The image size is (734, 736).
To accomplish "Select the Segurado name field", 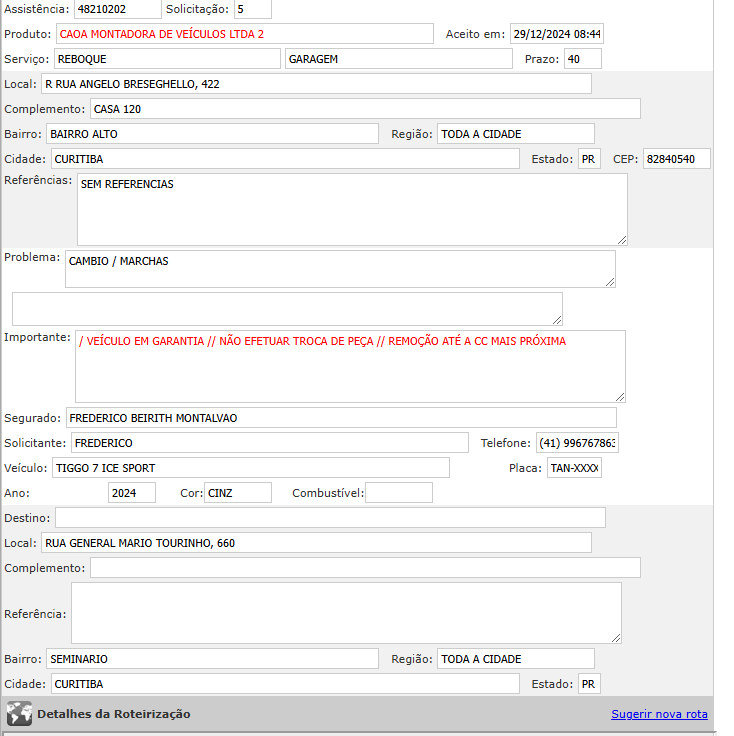I will click(341, 418).
